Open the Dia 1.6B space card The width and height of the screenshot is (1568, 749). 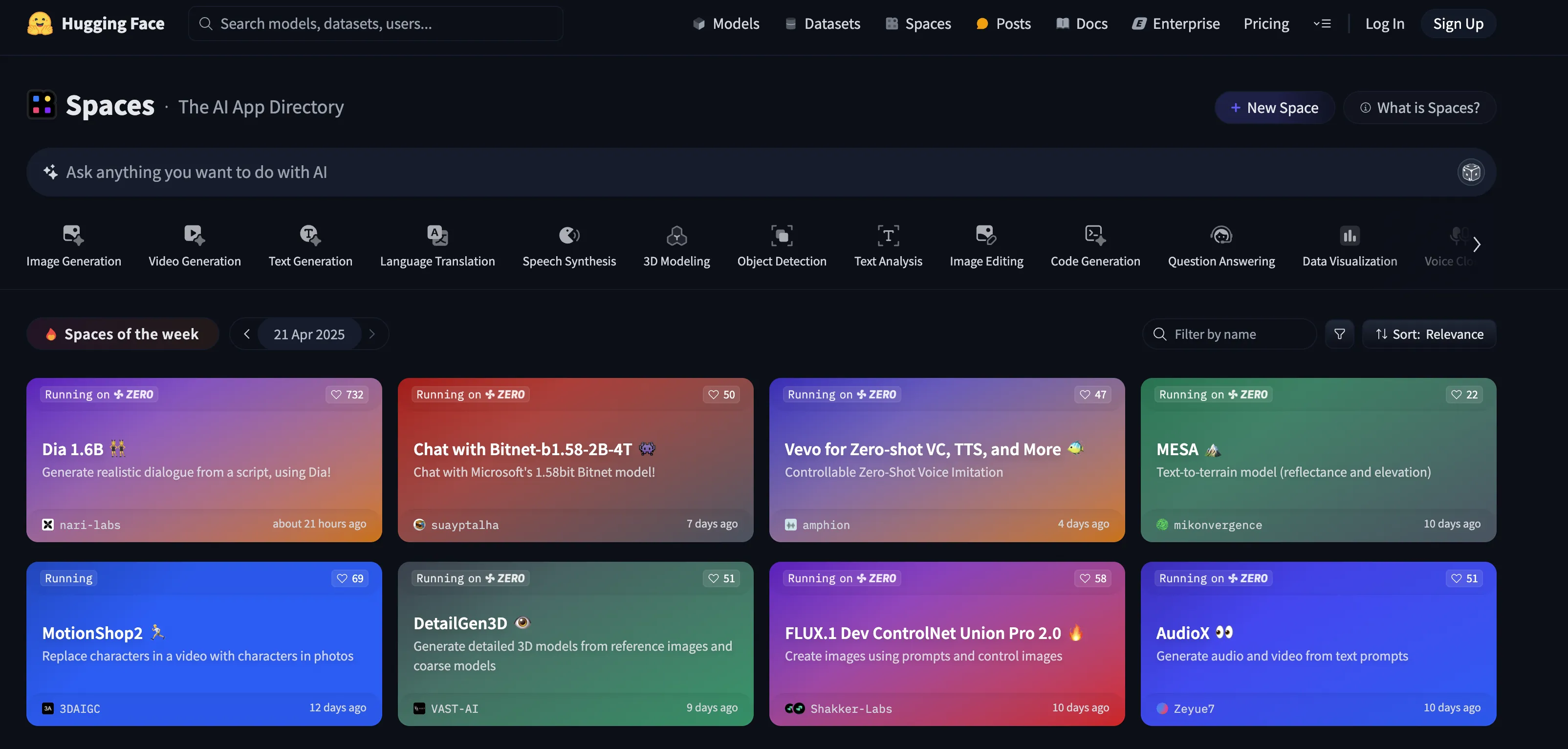tap(204, 460)
